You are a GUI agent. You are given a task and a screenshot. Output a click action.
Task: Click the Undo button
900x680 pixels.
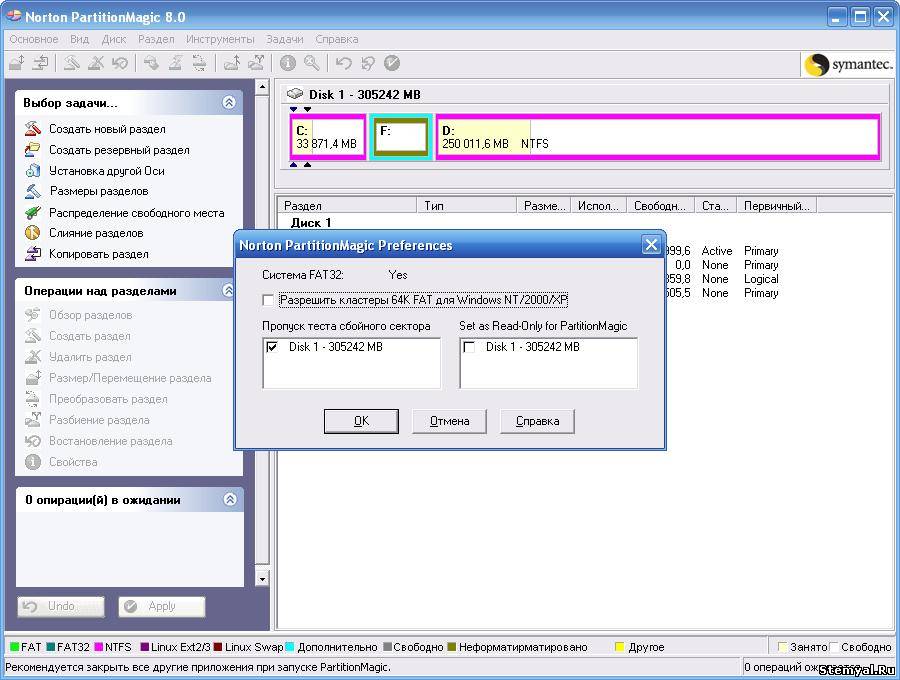[x=61, y=607]
